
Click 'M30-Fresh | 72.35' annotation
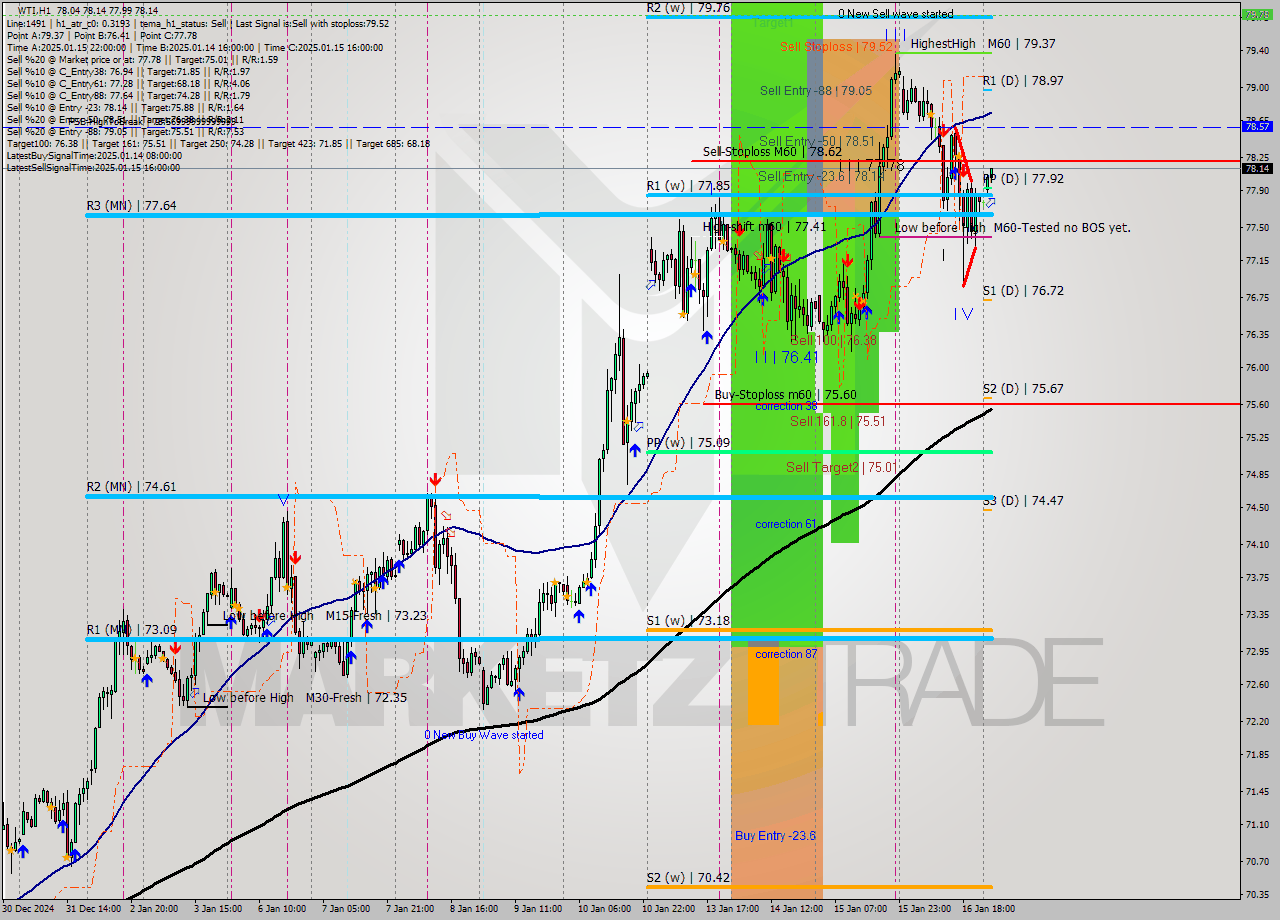(x=356, y=698)
